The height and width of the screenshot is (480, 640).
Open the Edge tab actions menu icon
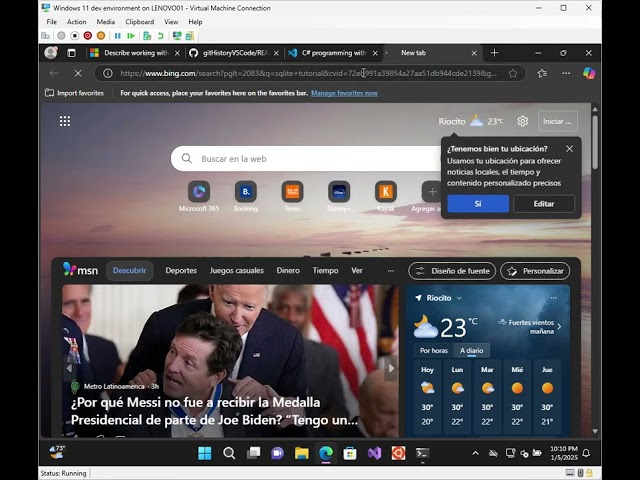point(71,53)
